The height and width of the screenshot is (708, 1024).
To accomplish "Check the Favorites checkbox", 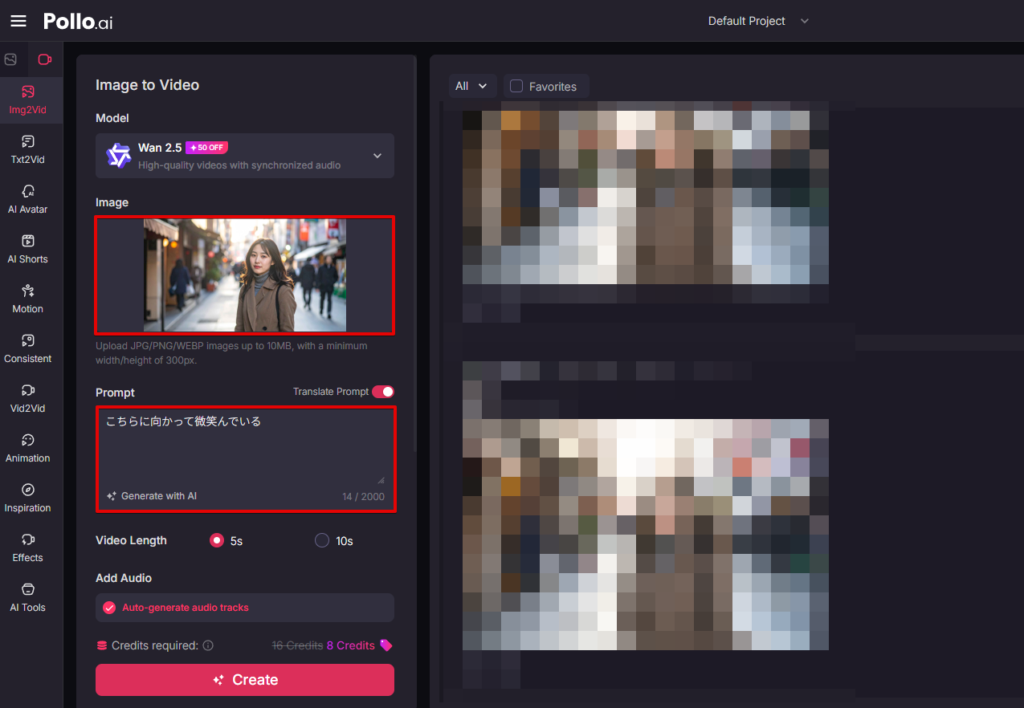I will coord(516,87).
